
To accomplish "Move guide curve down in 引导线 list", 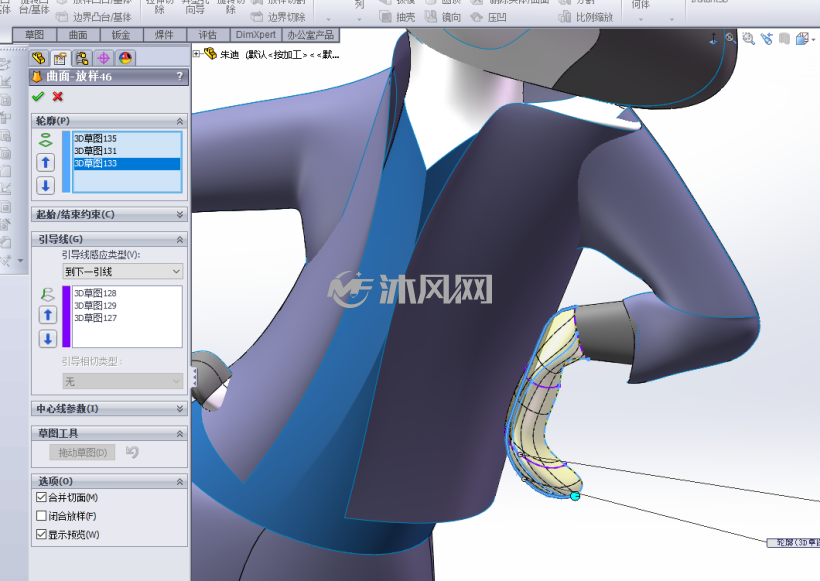I will [48, 339].
